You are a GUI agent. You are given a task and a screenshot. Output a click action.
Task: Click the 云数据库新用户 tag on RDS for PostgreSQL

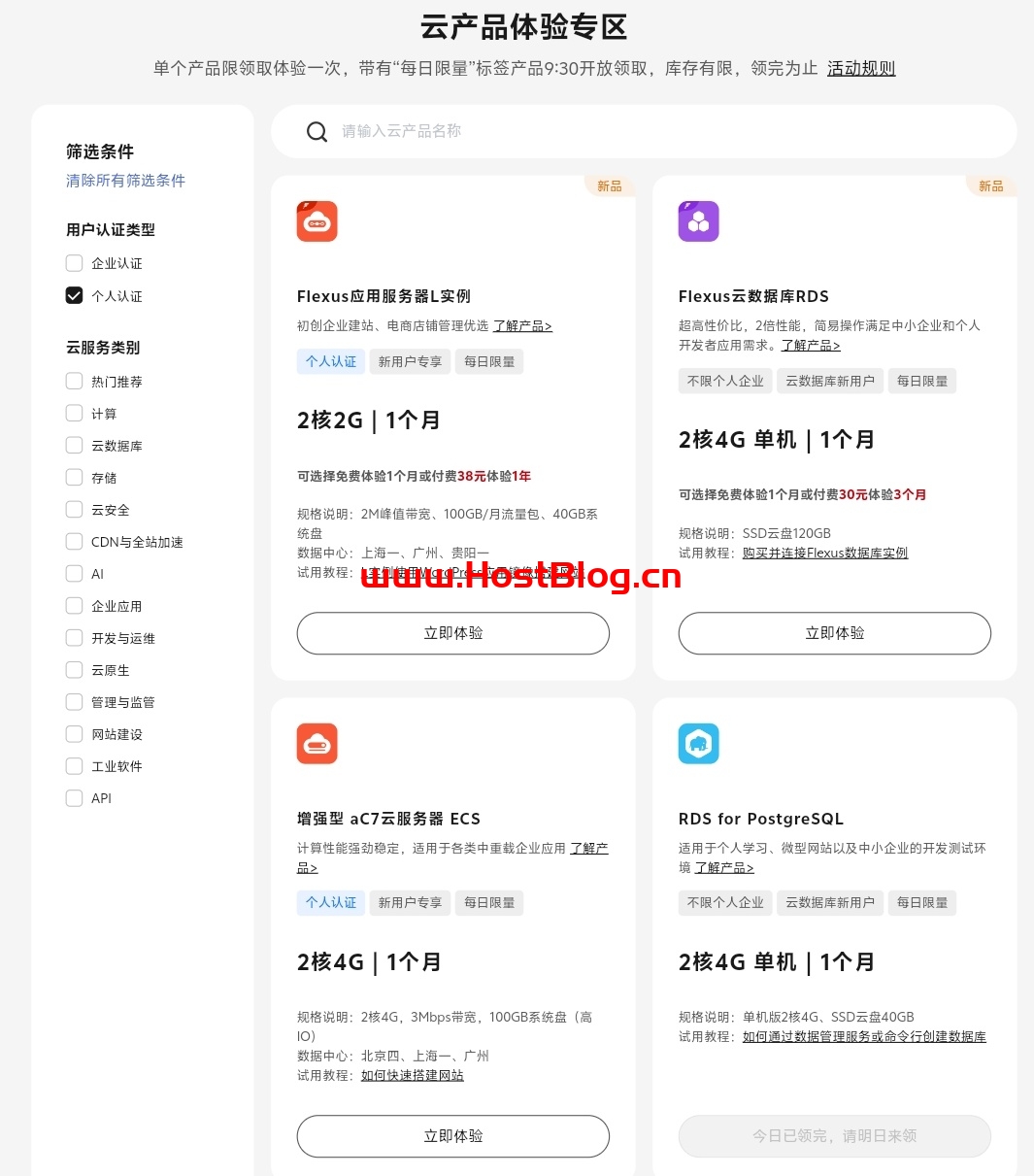pos(830,902)
